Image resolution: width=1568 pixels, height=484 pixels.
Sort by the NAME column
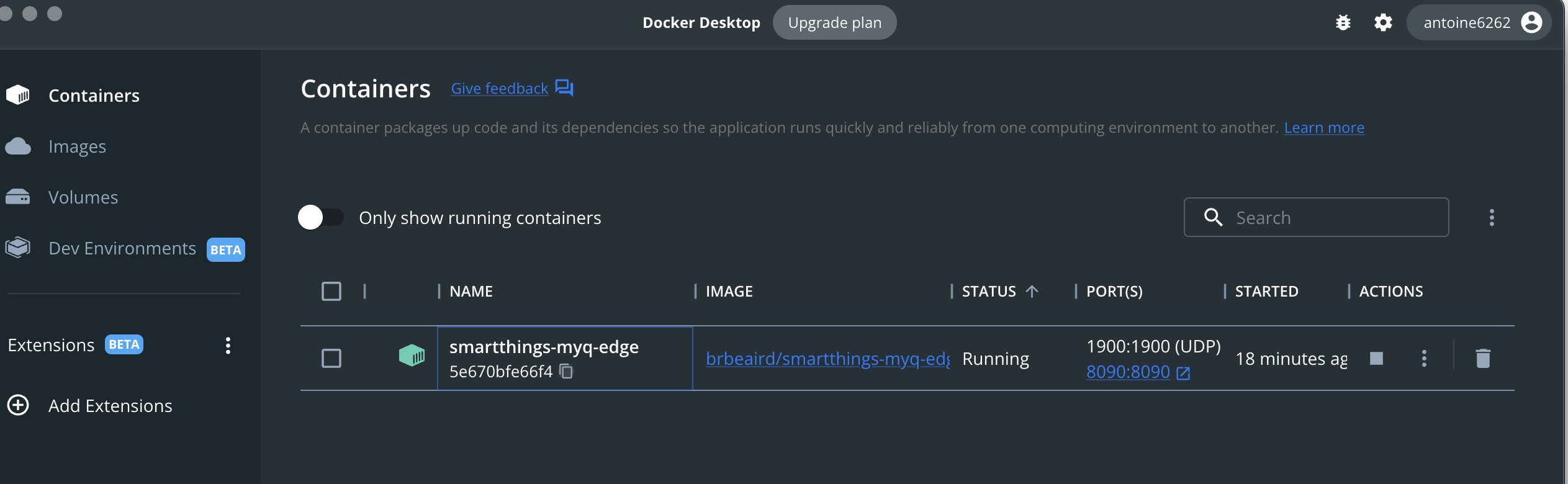click(x=471, y=291)
